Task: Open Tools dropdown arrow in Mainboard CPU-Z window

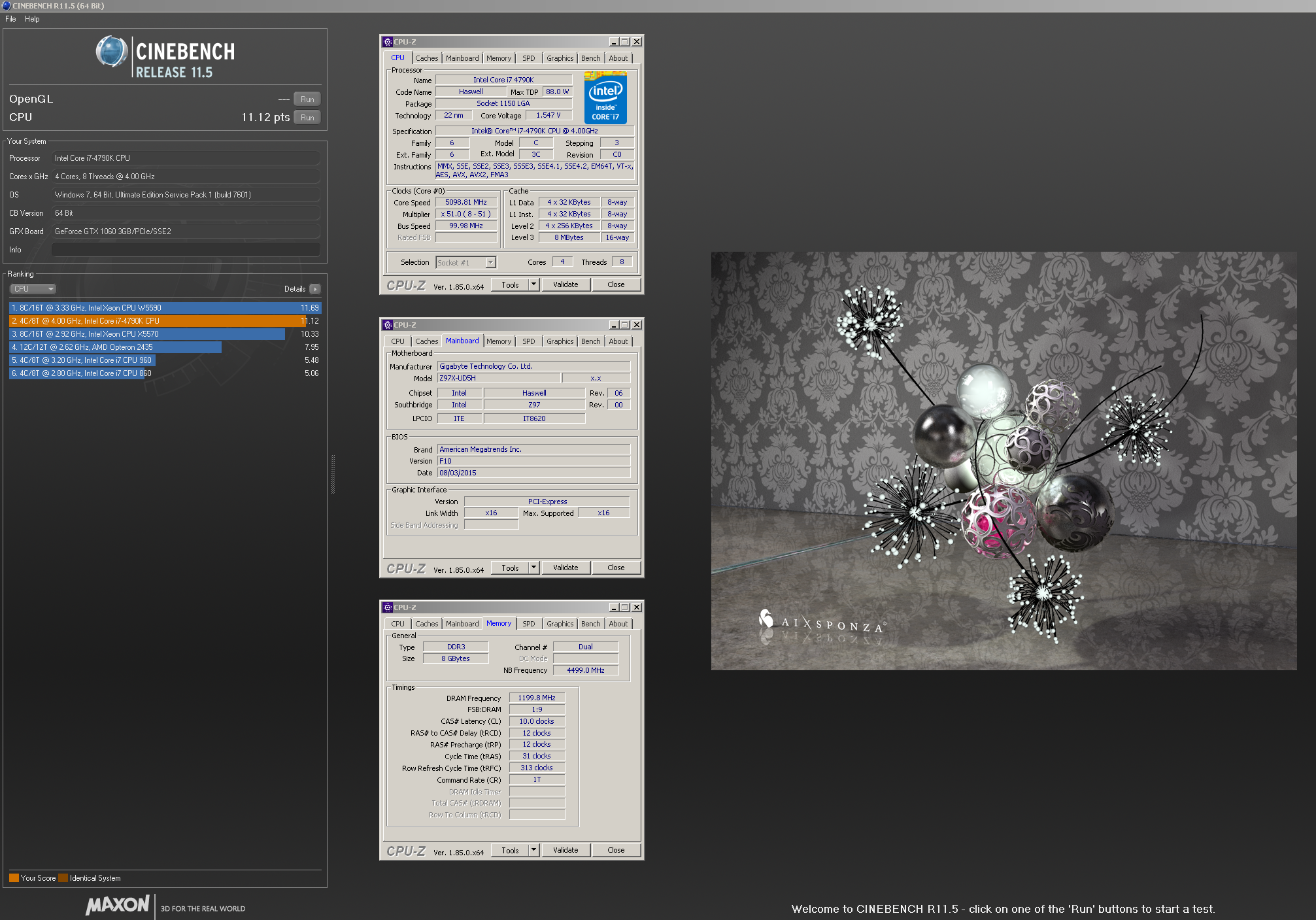Action: click(x=533, y=568)
